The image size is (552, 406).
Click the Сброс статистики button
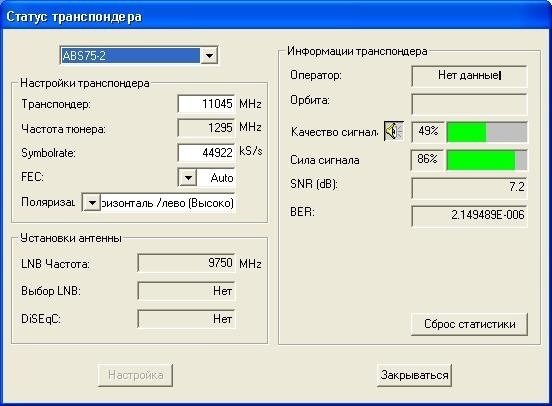click(x=470, y=324)
